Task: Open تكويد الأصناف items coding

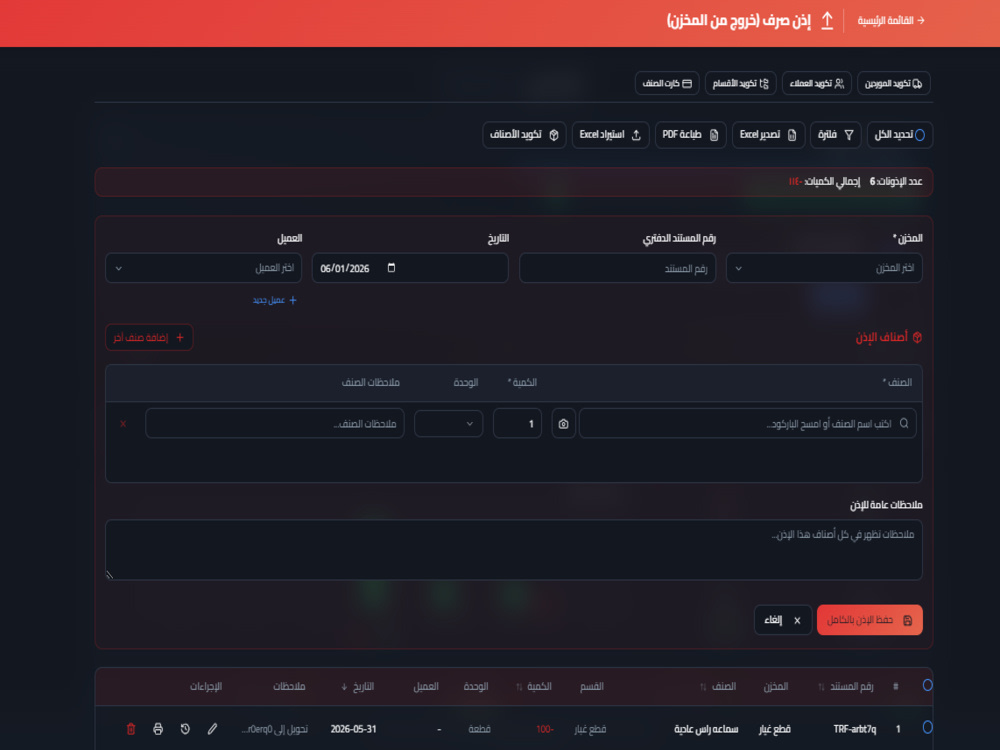Action: pyautogui.click(x=524, y=135)
